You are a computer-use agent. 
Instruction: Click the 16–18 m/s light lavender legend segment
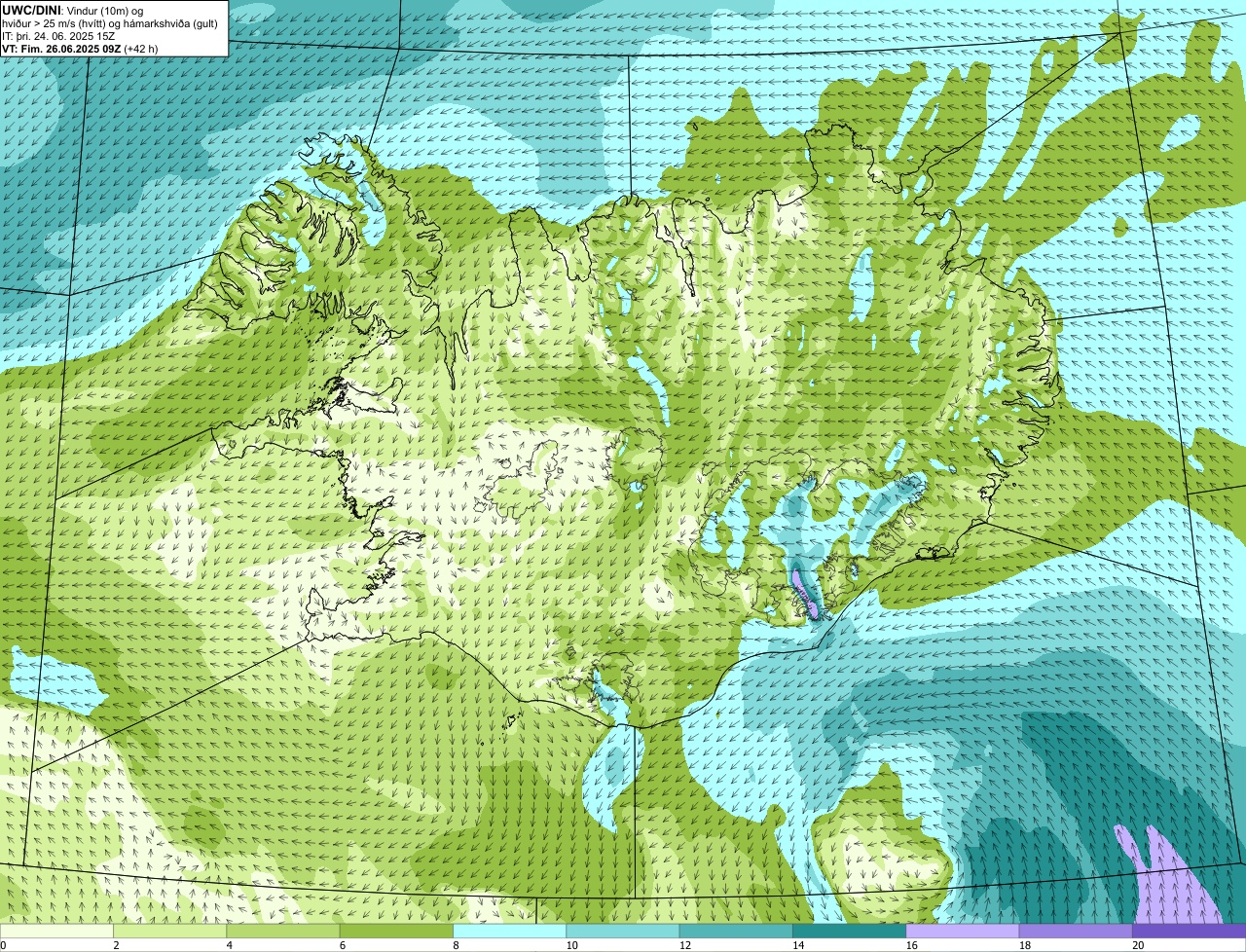click(x=963, y=931)
